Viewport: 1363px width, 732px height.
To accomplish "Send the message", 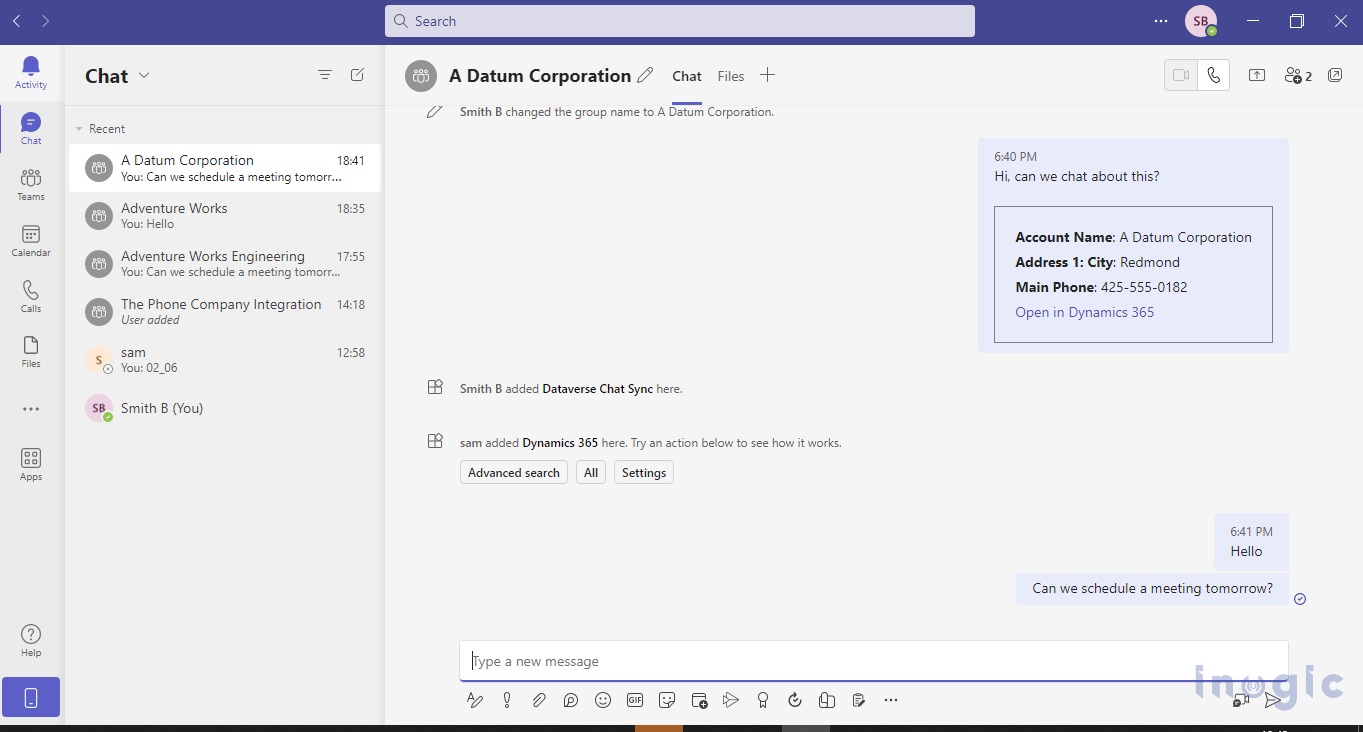I will coord(1273,700).
